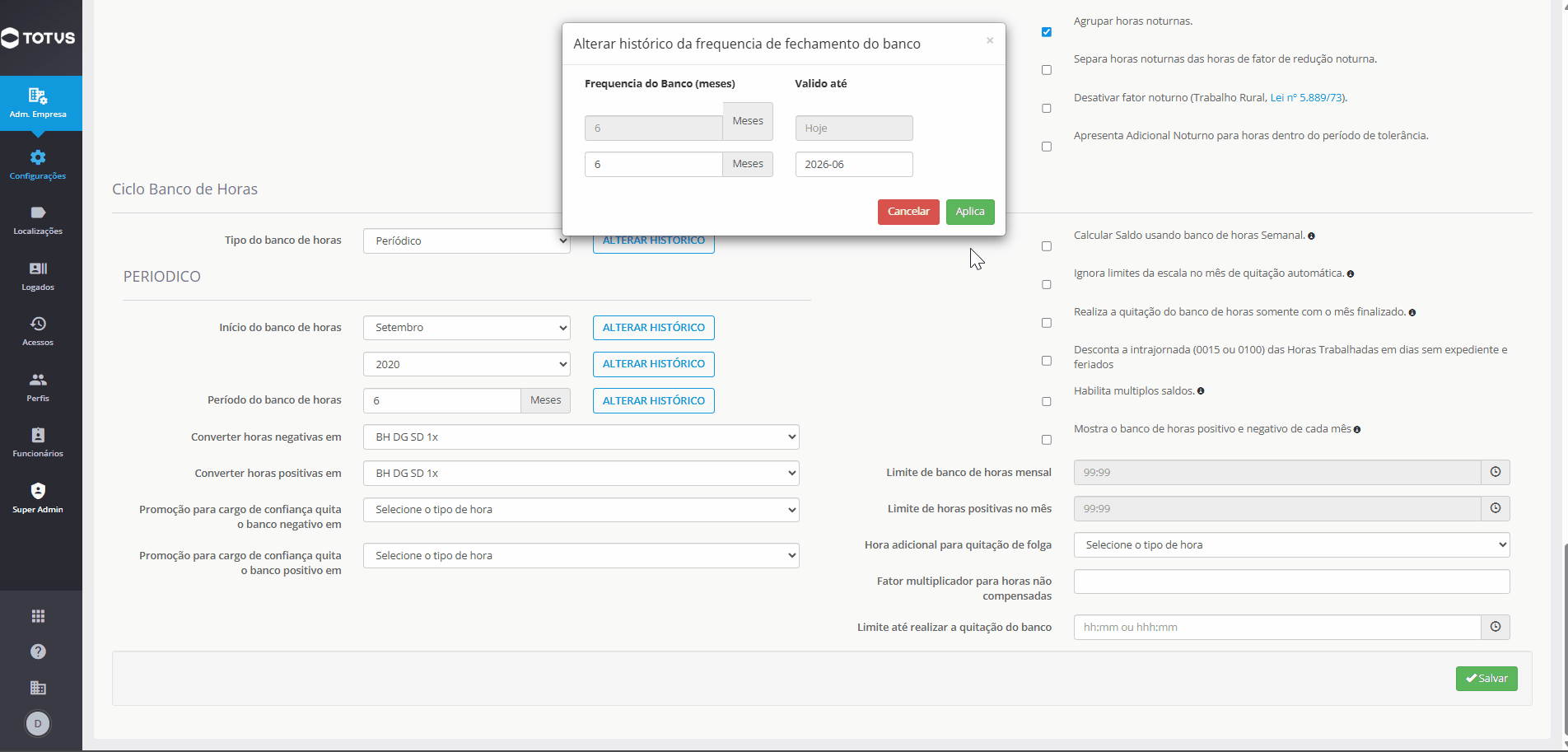The image size is (1568, 752).
Task: Expand Converter horas negativas em dropdown
Action: pyautogui.click(x=581, y=437)
